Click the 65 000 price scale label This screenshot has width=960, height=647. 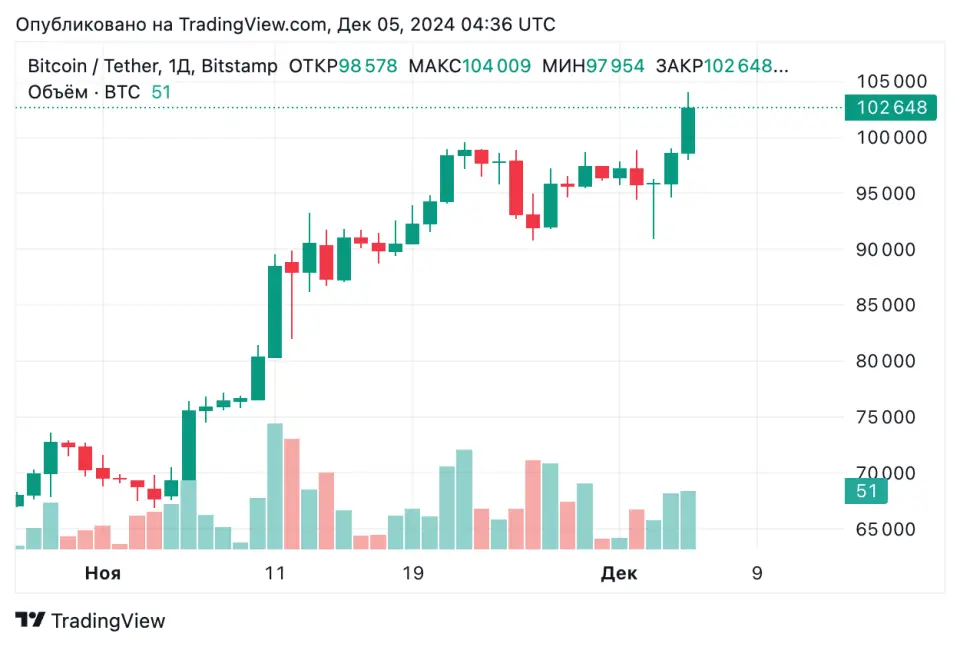885,529
